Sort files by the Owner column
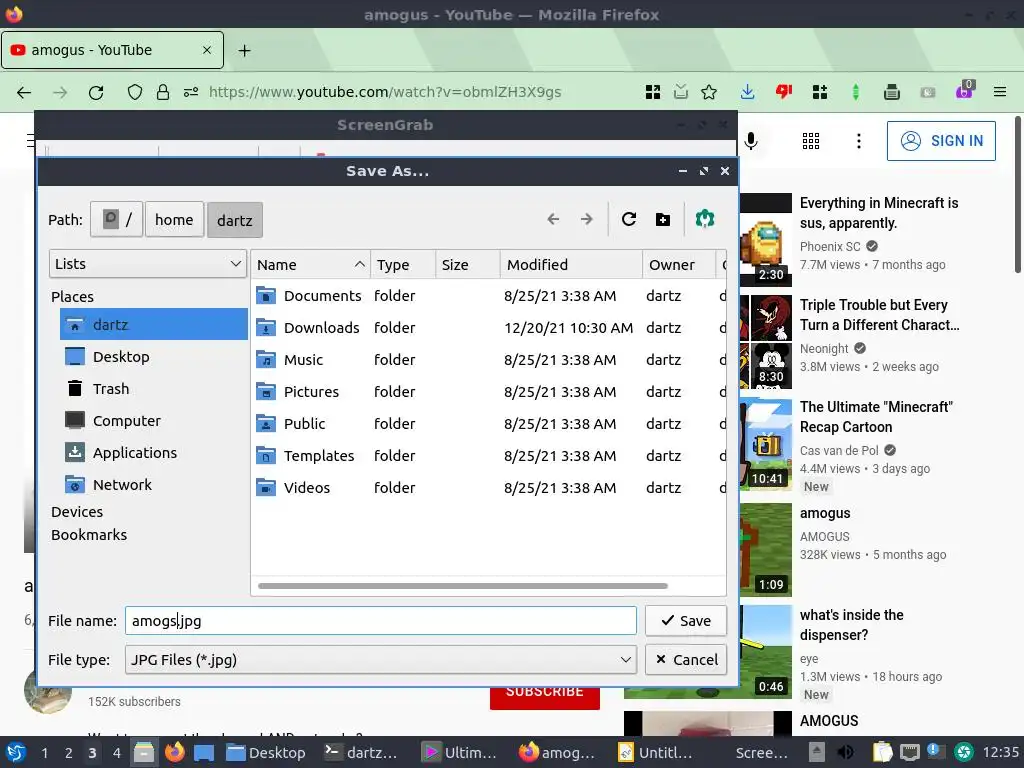 tap(679, 264)
